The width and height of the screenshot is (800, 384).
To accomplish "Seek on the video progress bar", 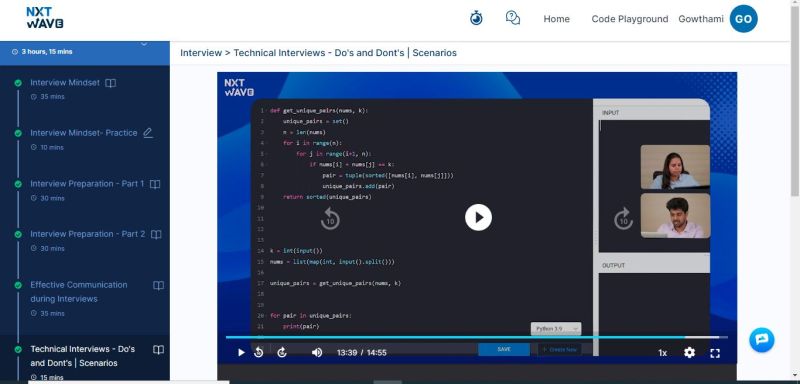I will (x=477, y=337).
